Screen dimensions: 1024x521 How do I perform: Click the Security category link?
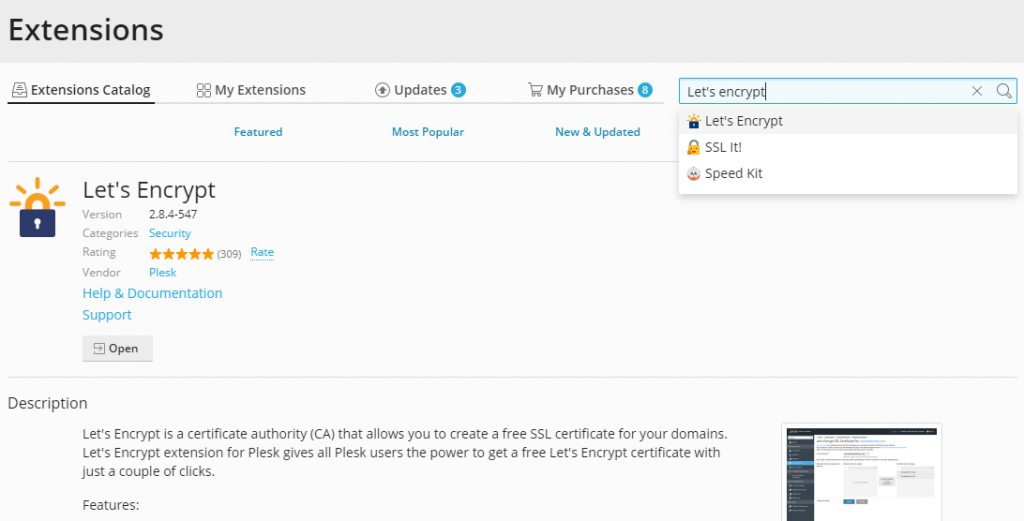(x=170, y=233)
